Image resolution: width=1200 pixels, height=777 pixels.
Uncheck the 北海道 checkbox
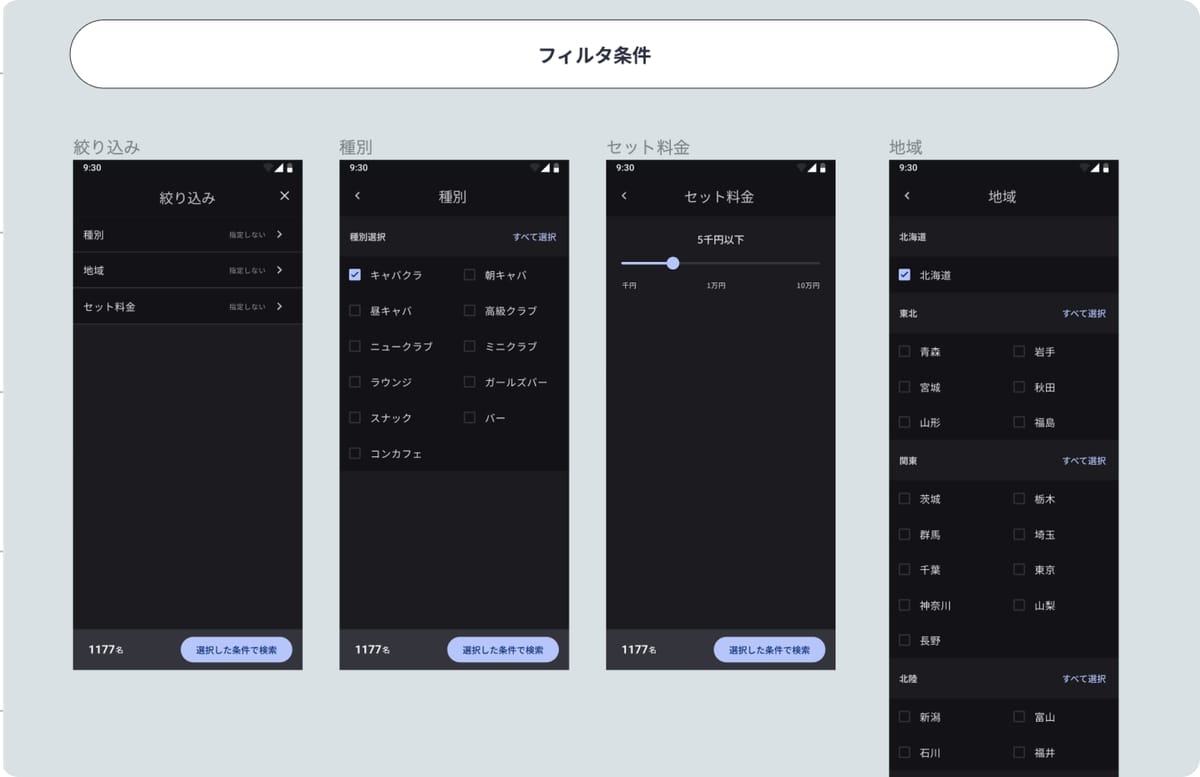pyautogui.click(x=905, y=275)
